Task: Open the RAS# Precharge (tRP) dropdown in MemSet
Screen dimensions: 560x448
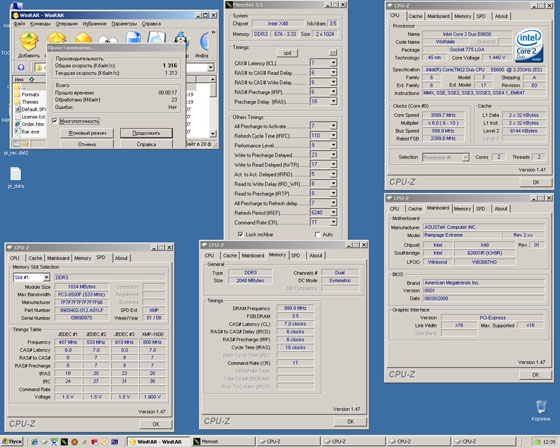Action: 333,92
